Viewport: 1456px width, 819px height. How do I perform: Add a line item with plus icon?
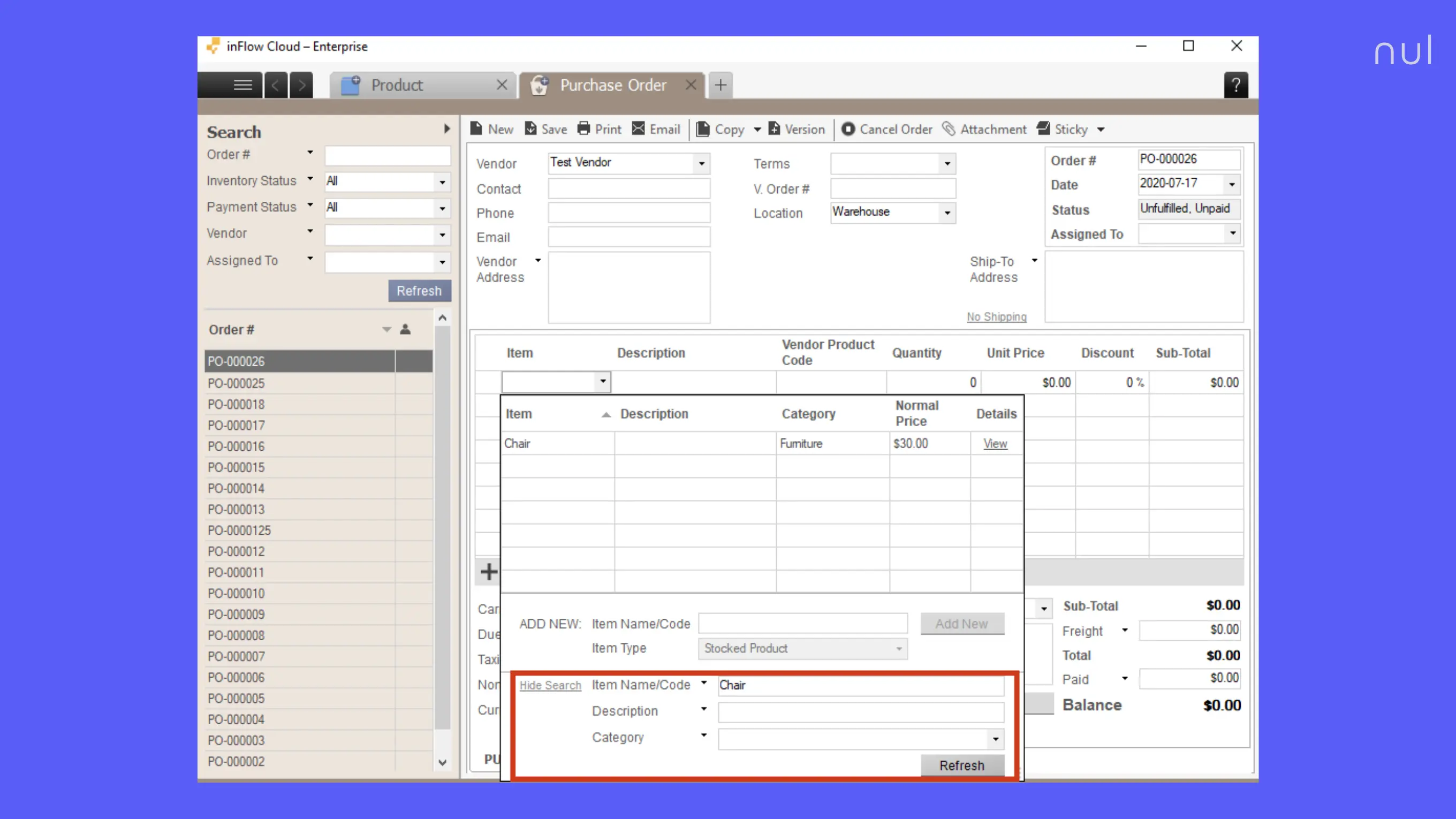489,572
